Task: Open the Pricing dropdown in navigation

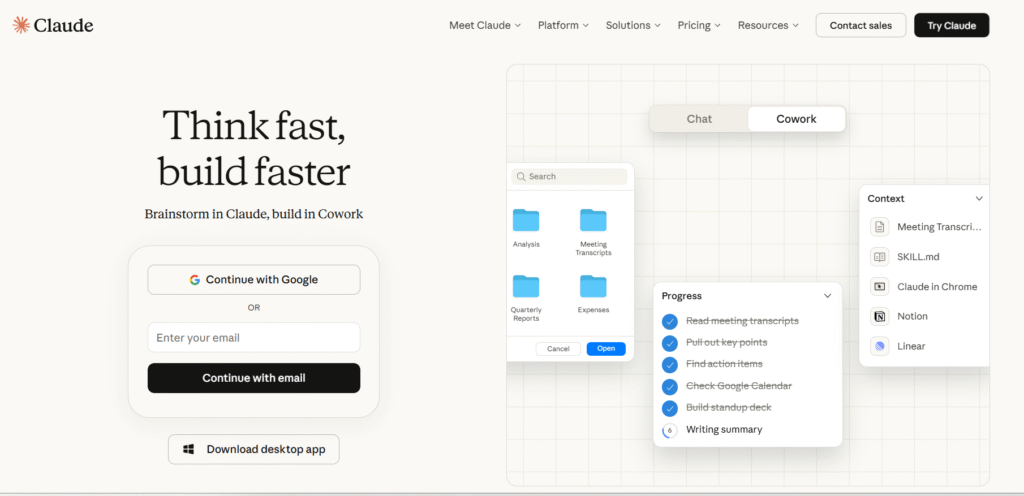Action: point(699,25)
